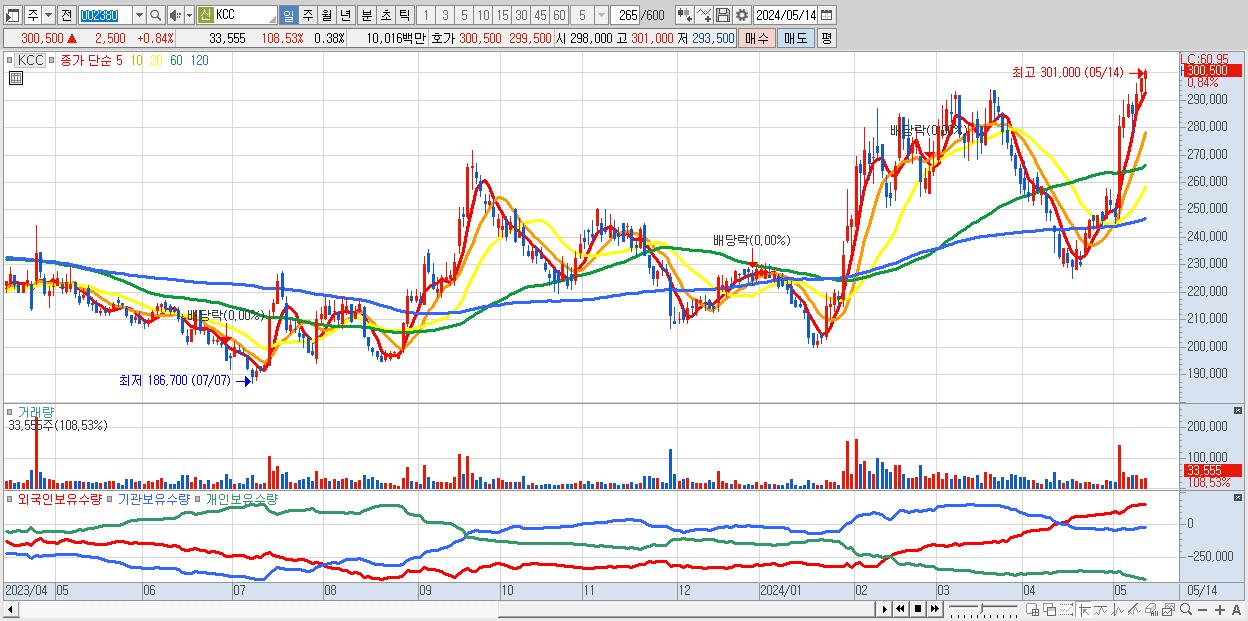Click the window-with-grid icon at bottom
Image resolution: width=1248 pixels, height=621 pixels.
point(1033,609)
